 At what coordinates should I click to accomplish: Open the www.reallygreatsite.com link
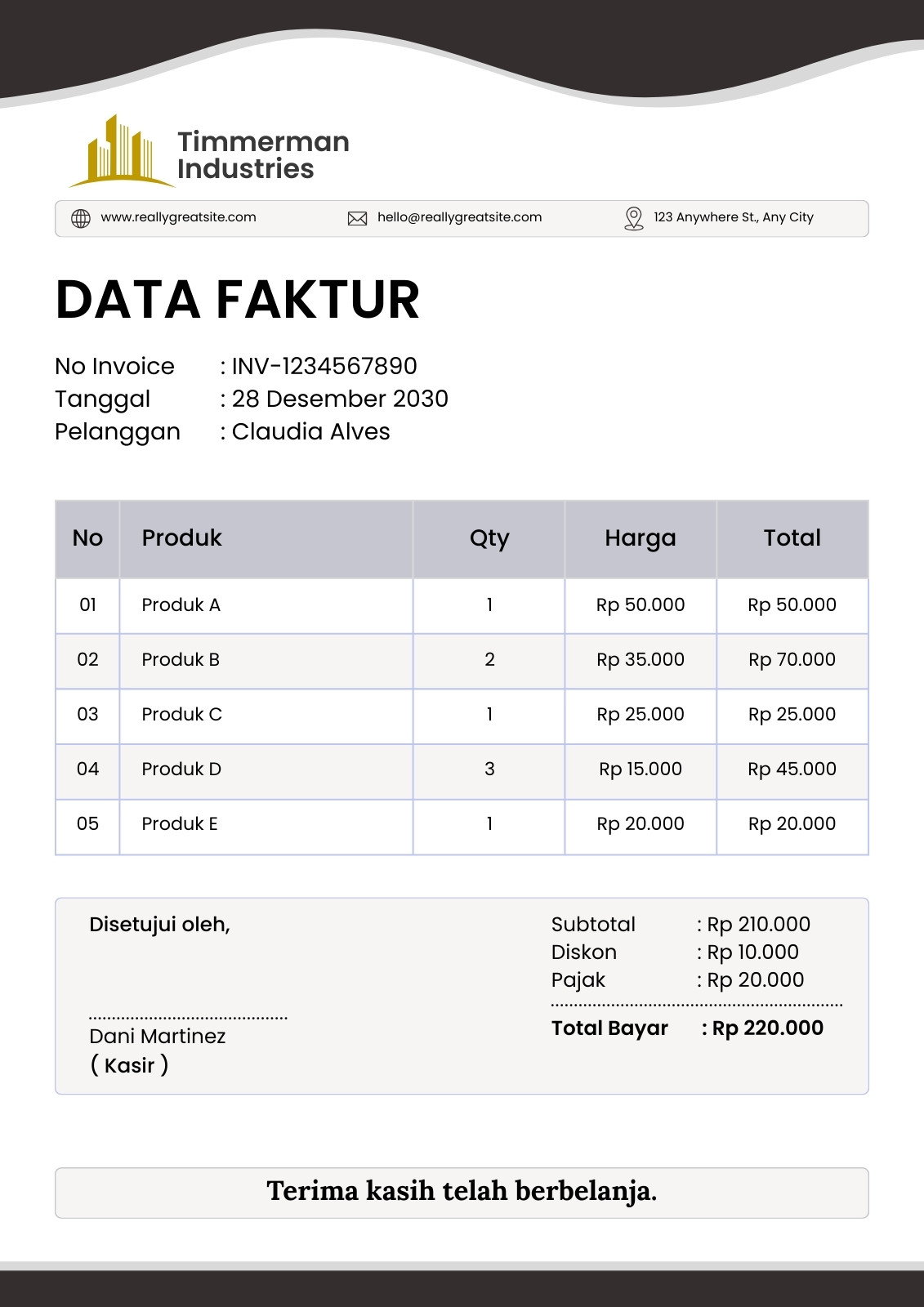pyautogui.click(x=178, y=217)
